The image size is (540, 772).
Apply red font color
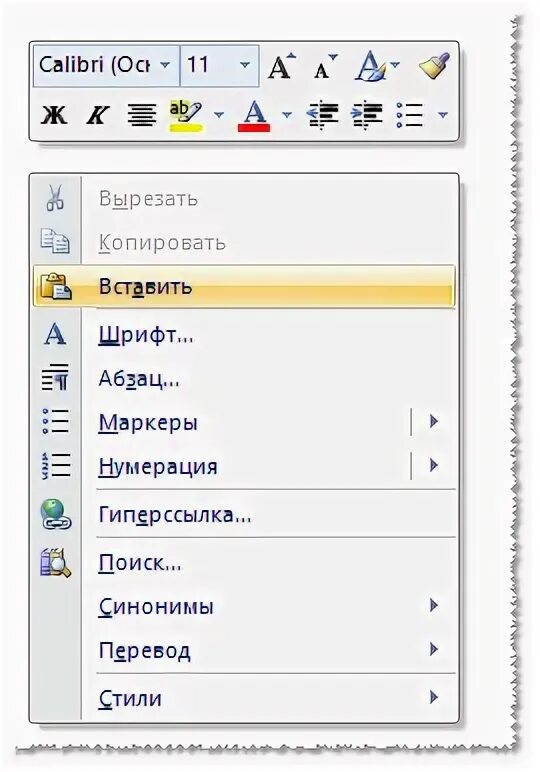[254, 116]
